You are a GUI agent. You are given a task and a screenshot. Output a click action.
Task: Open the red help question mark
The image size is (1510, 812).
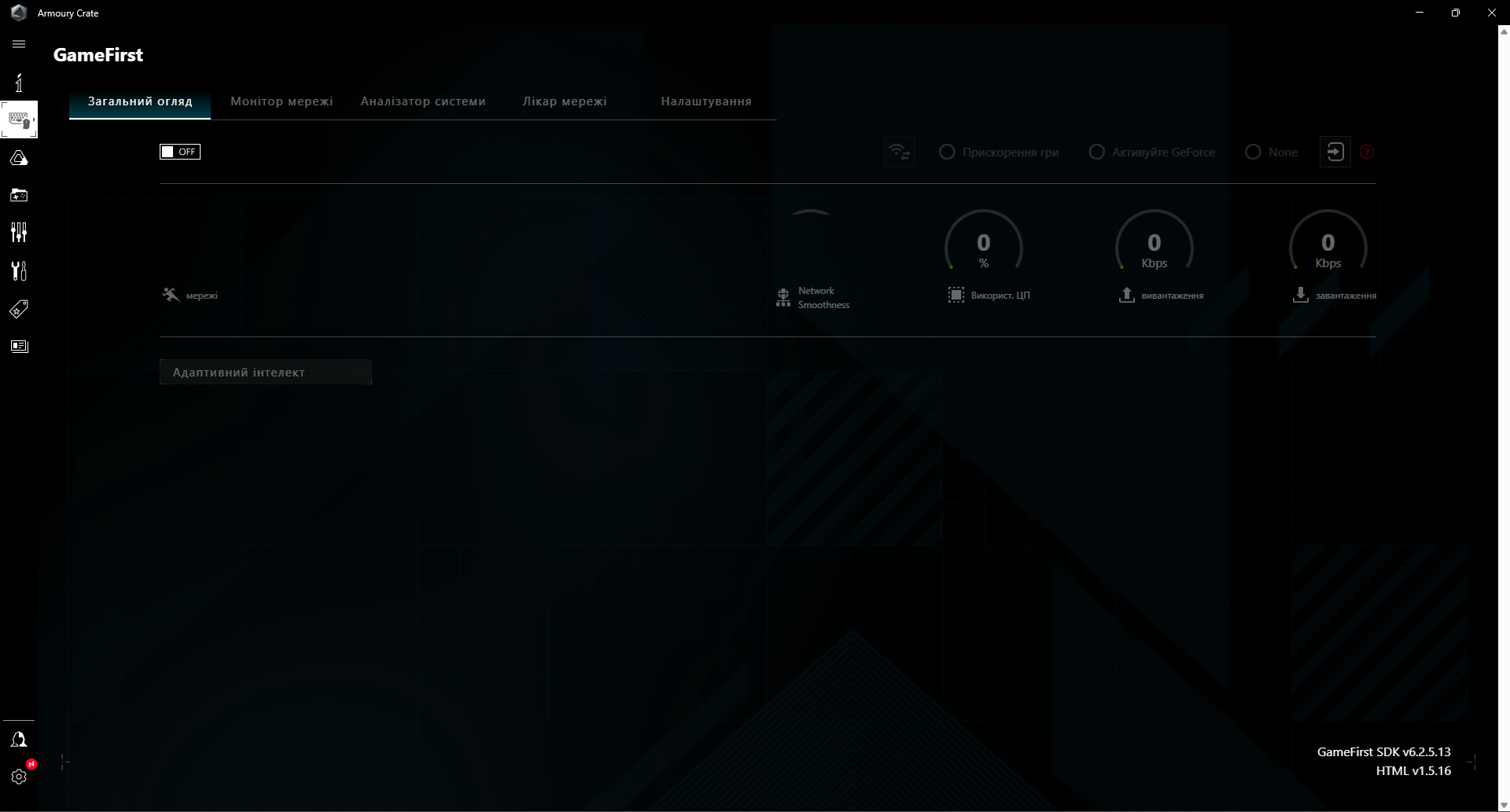(x=1367, y=152)
